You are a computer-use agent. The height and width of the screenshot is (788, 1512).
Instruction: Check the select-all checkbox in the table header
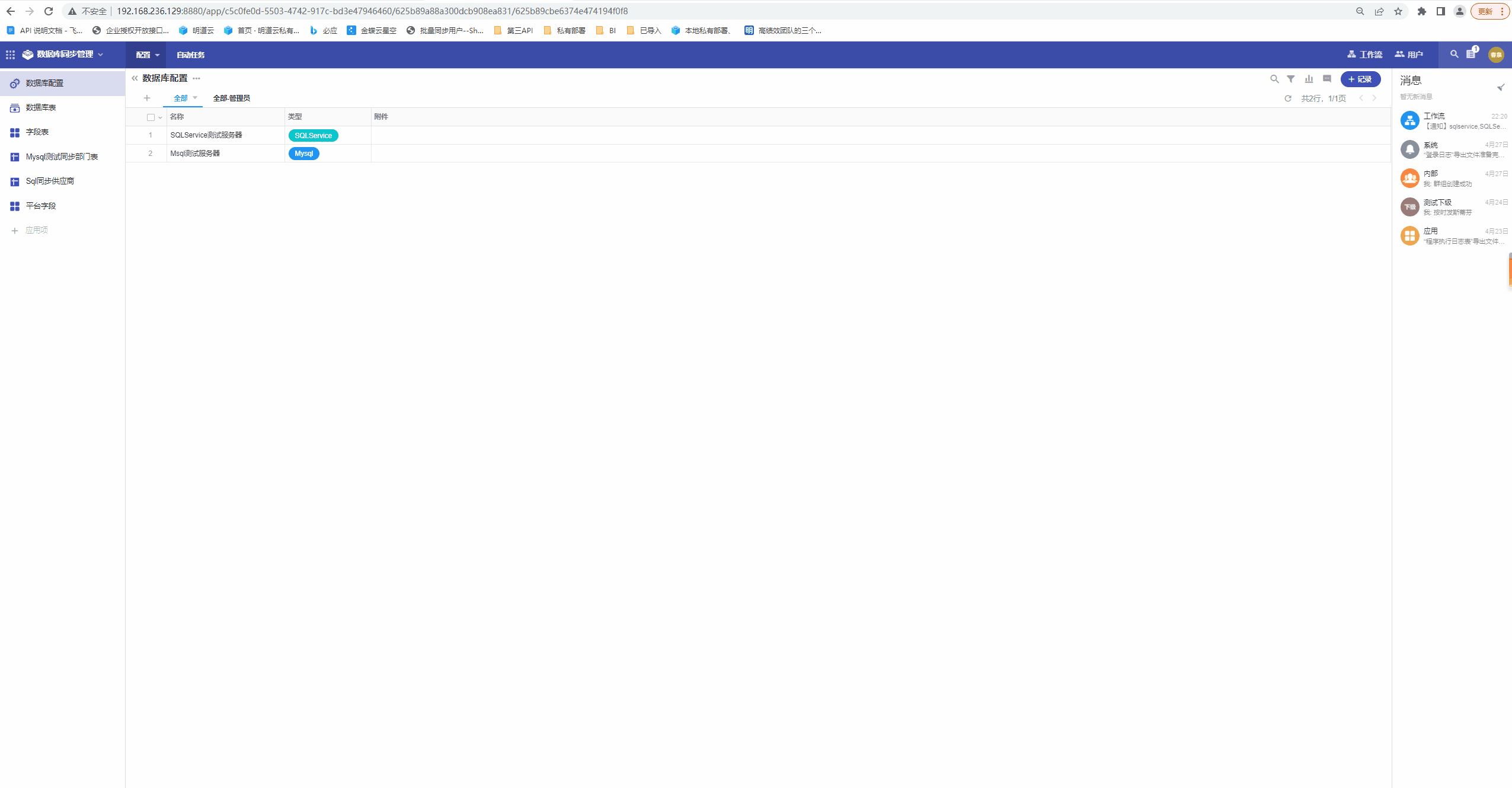point(150,117)
